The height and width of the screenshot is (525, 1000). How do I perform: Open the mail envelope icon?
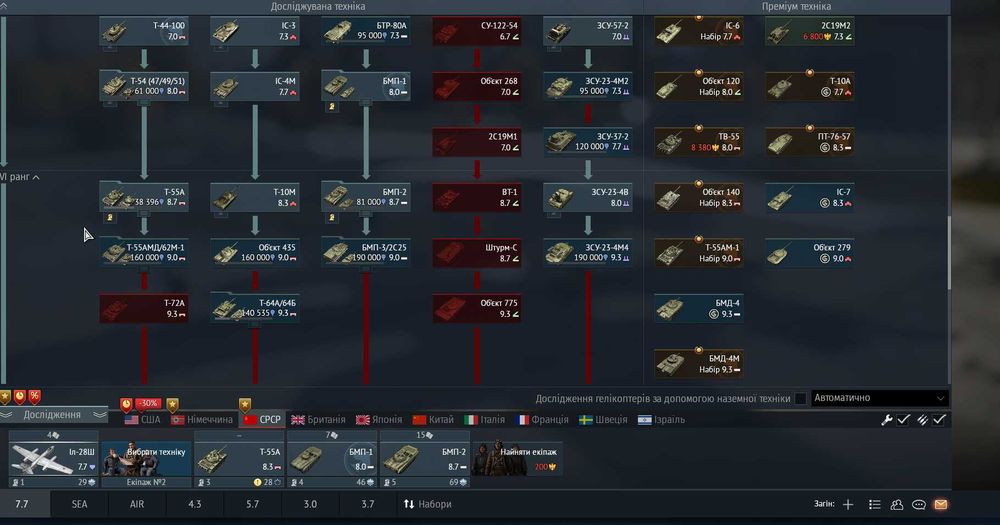(x=941, y=504)
